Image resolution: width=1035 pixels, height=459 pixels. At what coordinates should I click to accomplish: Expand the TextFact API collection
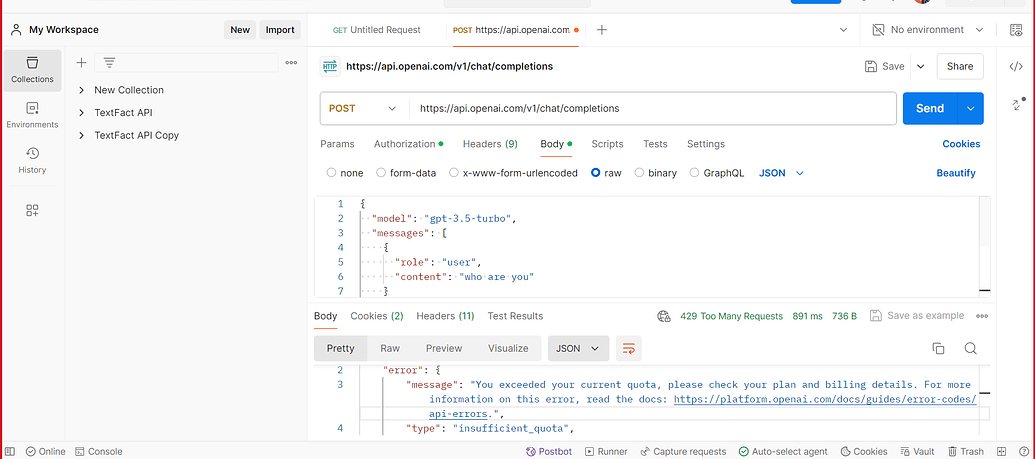click(x=82, y=113)
